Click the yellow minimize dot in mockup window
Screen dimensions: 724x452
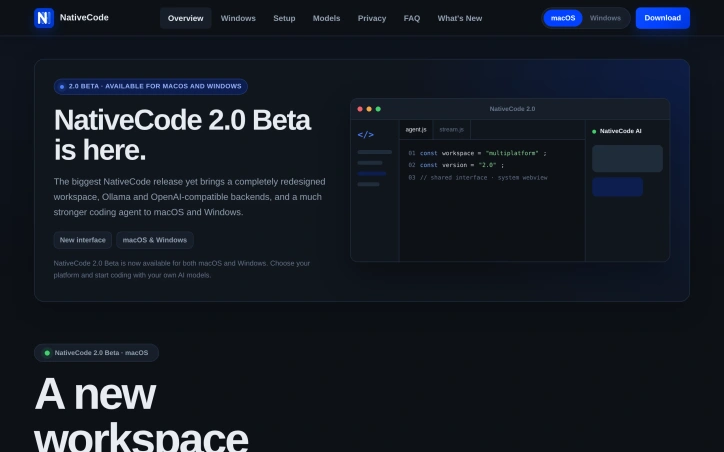[x=369, y=109]
